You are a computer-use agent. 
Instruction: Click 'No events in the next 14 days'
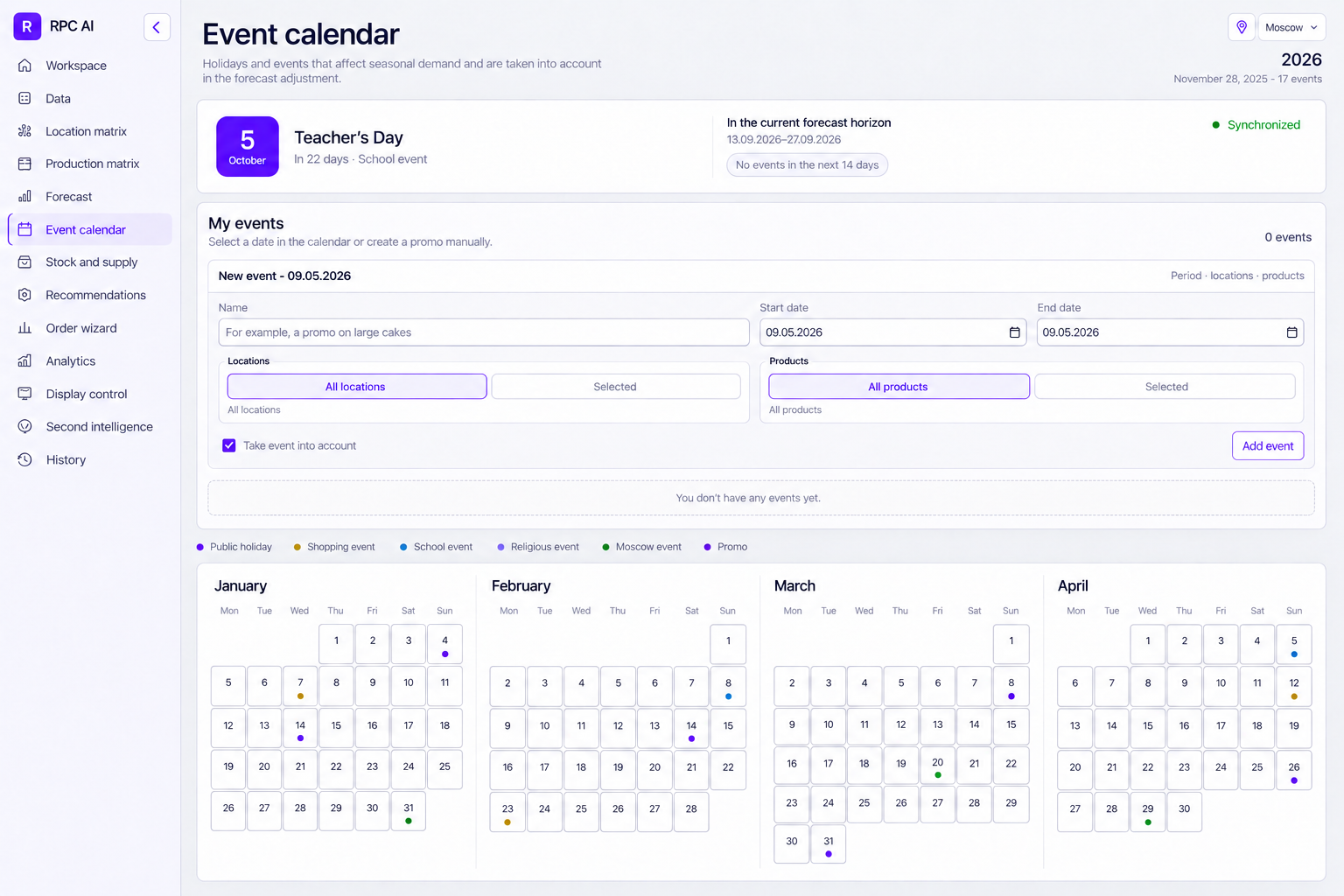click(808, 165)
